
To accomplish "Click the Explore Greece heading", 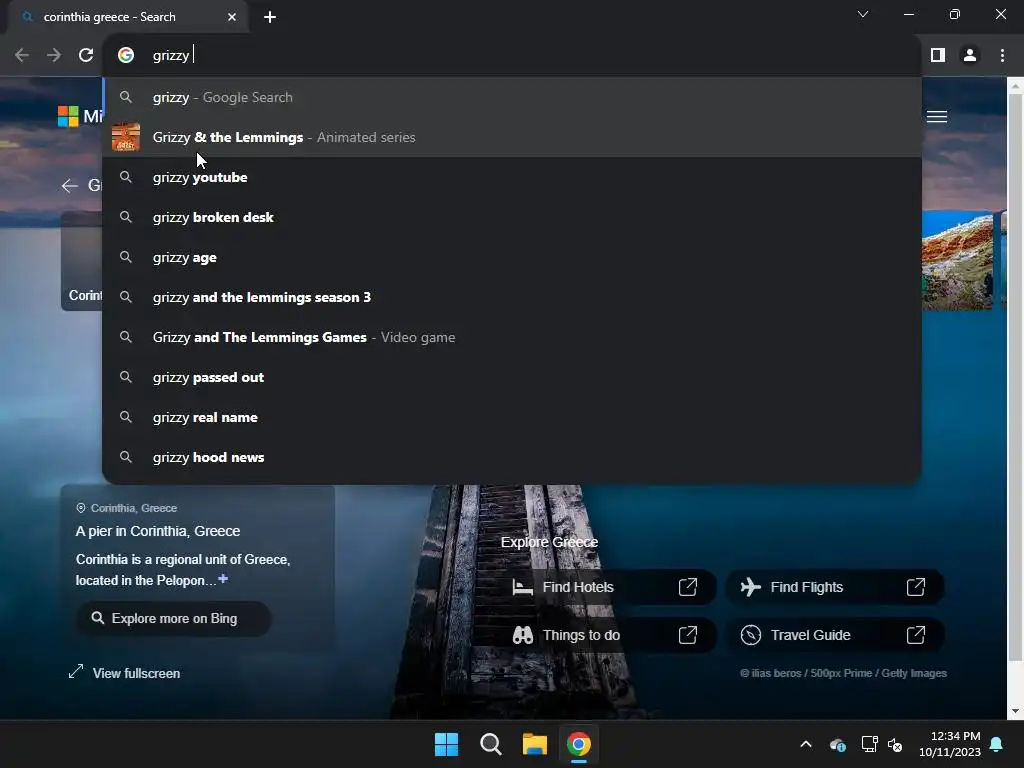I will pos(549,542).
